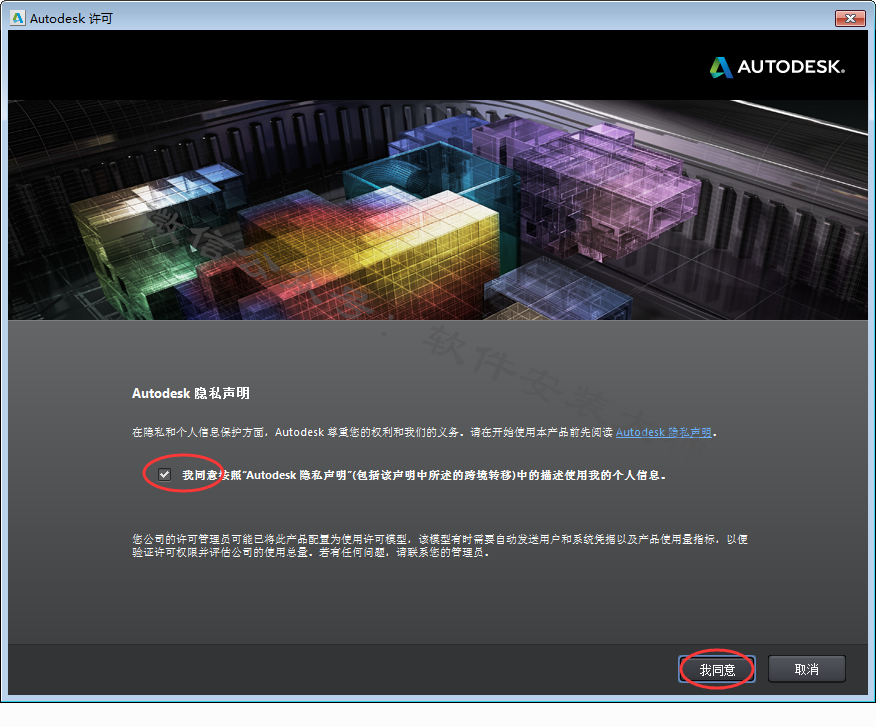Click the Autodesk logo in top banner

[777, 67]
